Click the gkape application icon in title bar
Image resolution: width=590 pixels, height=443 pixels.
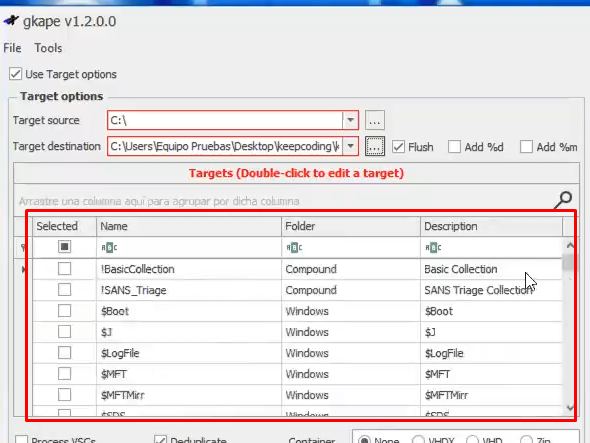point(11,21)
